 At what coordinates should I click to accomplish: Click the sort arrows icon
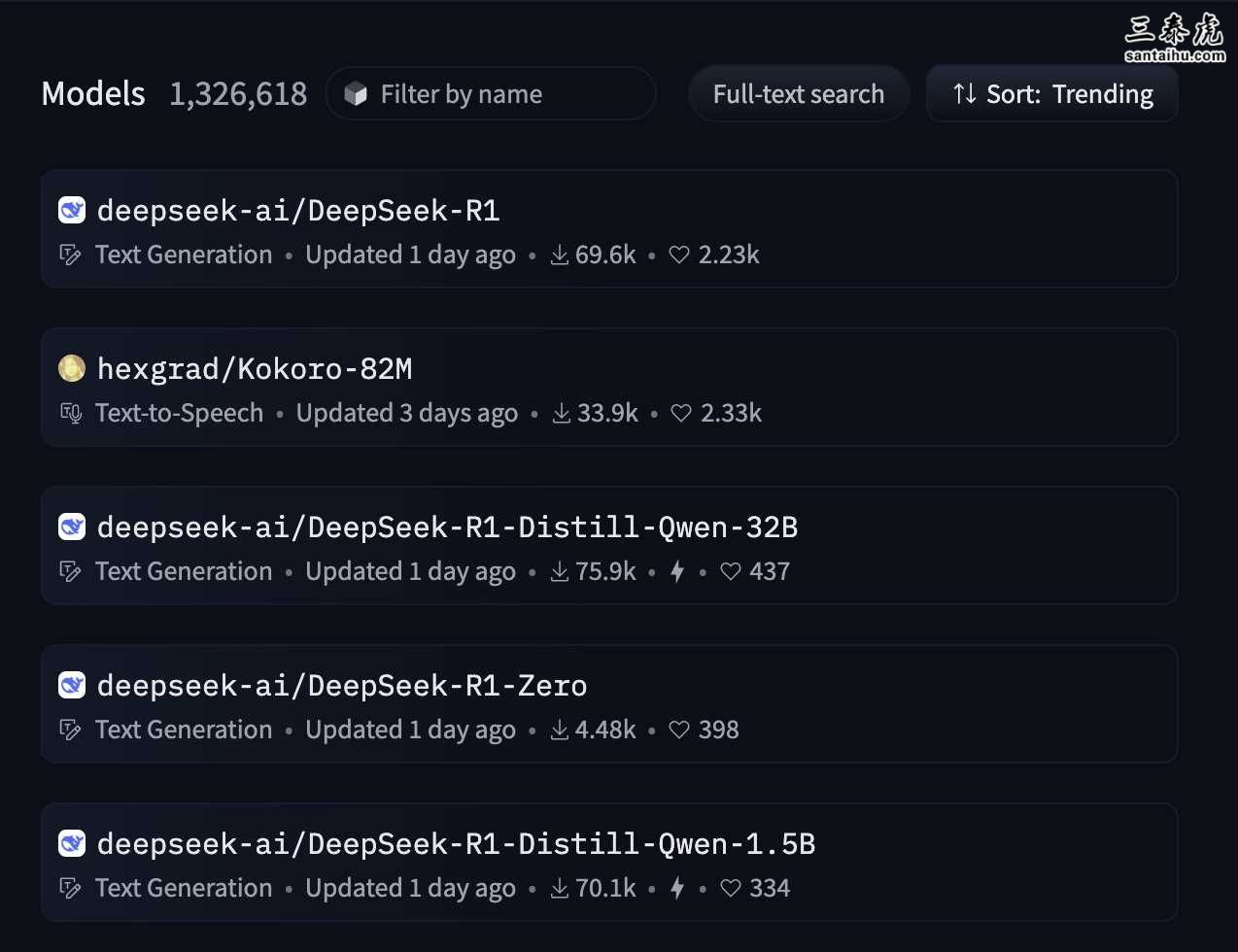coord(965,94)
